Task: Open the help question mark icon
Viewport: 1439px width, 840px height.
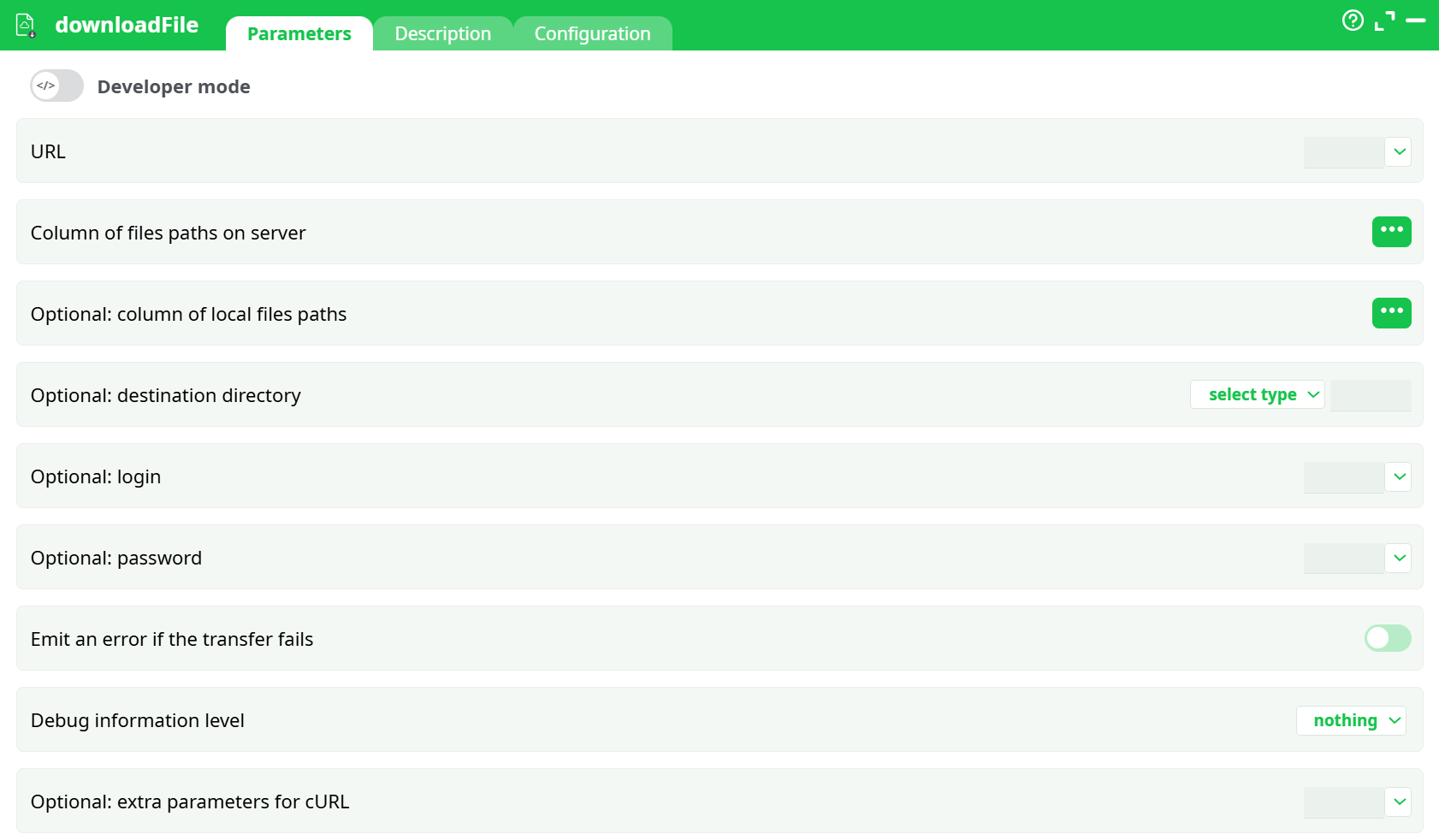Action: 1353,21
